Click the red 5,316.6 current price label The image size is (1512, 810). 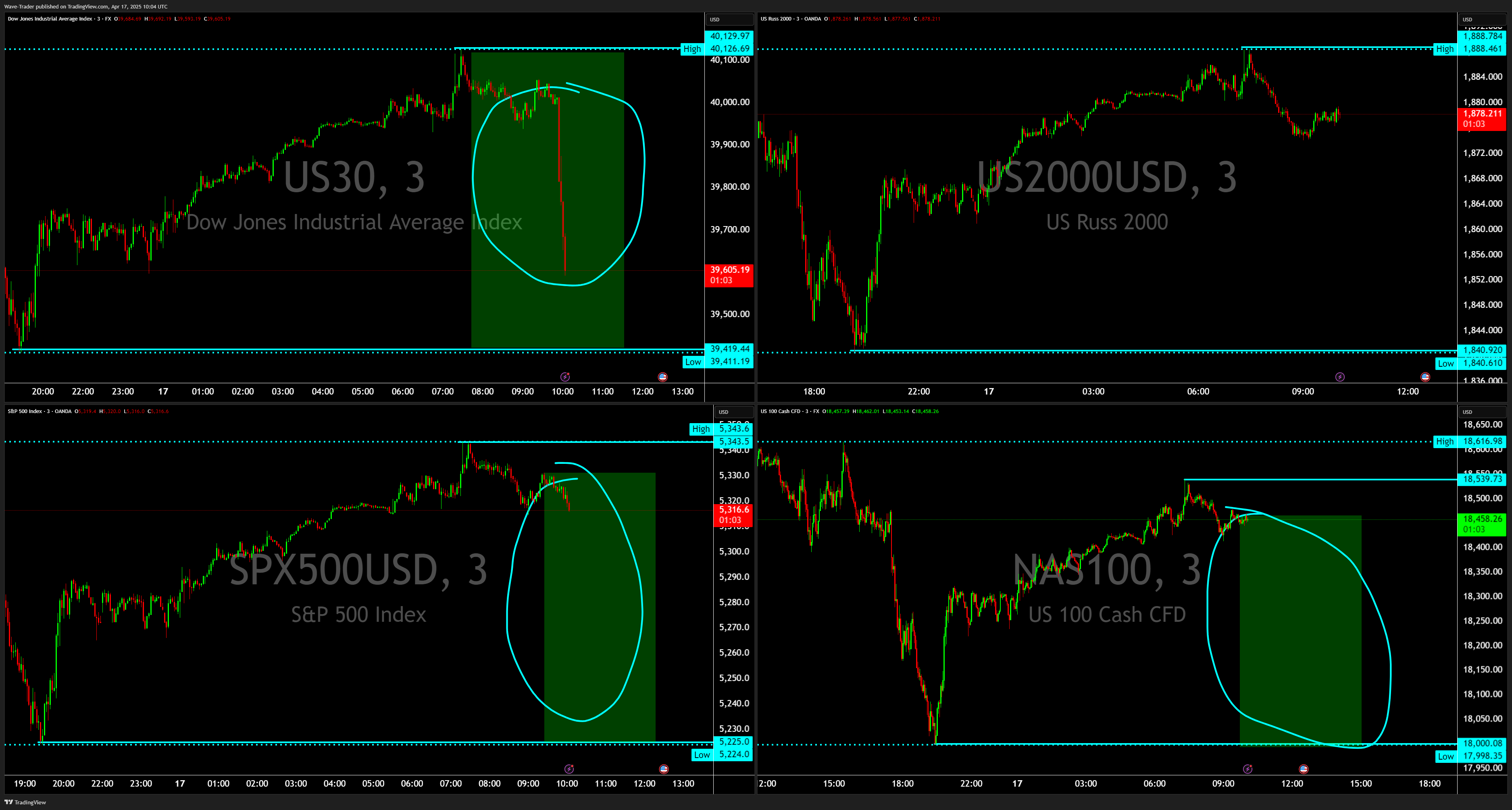pyautogui.click(x=734, y=515)
